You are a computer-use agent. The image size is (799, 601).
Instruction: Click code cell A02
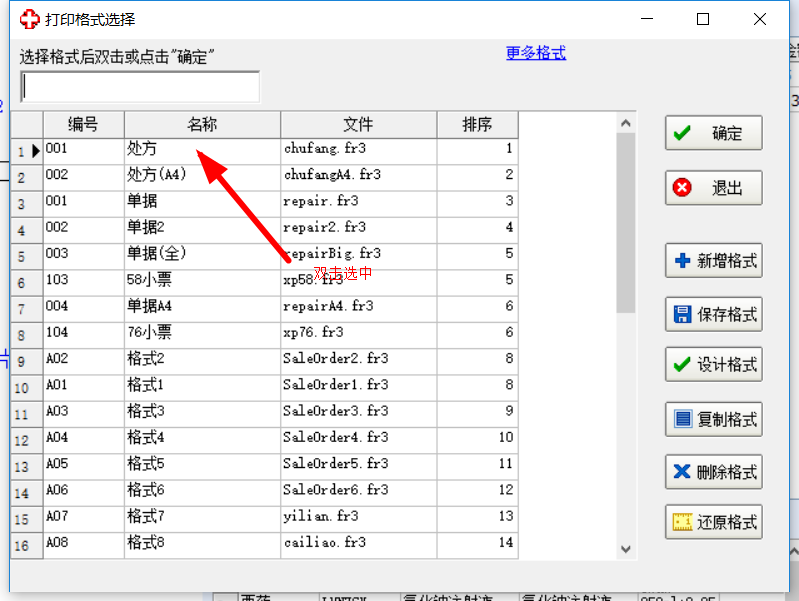tap(84, 361)
